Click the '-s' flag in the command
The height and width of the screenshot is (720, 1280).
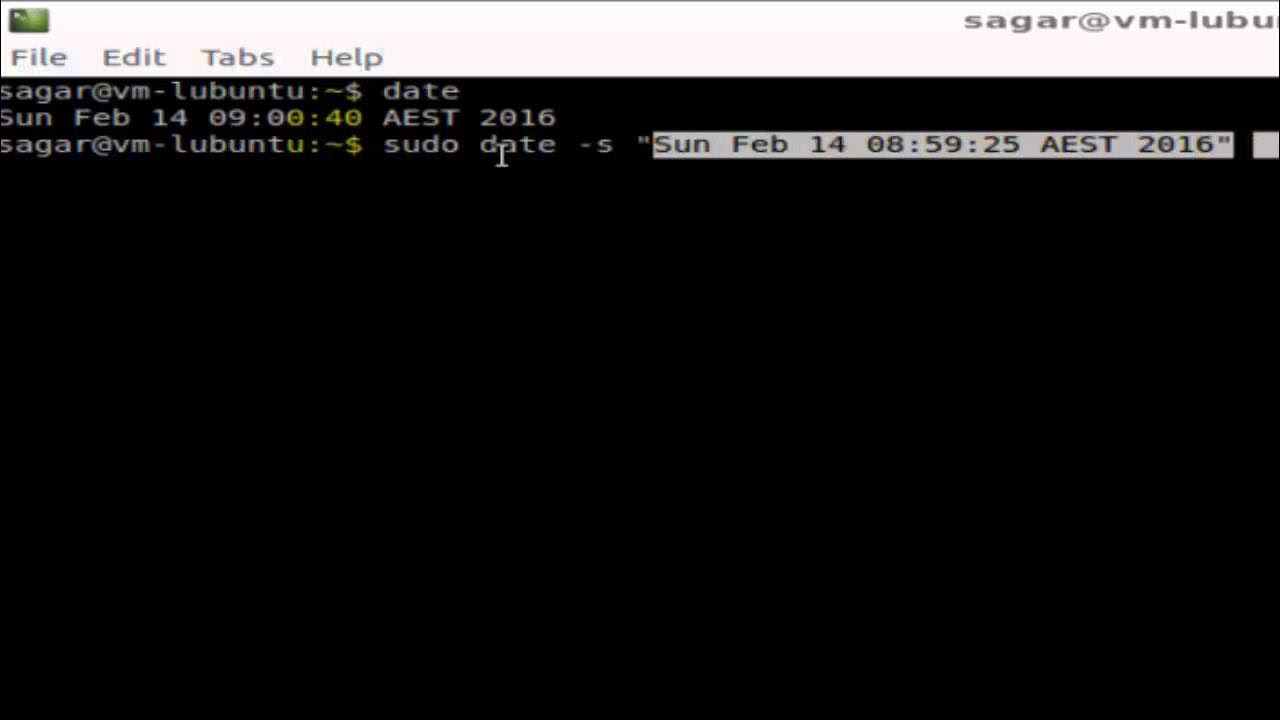[596, 146]
